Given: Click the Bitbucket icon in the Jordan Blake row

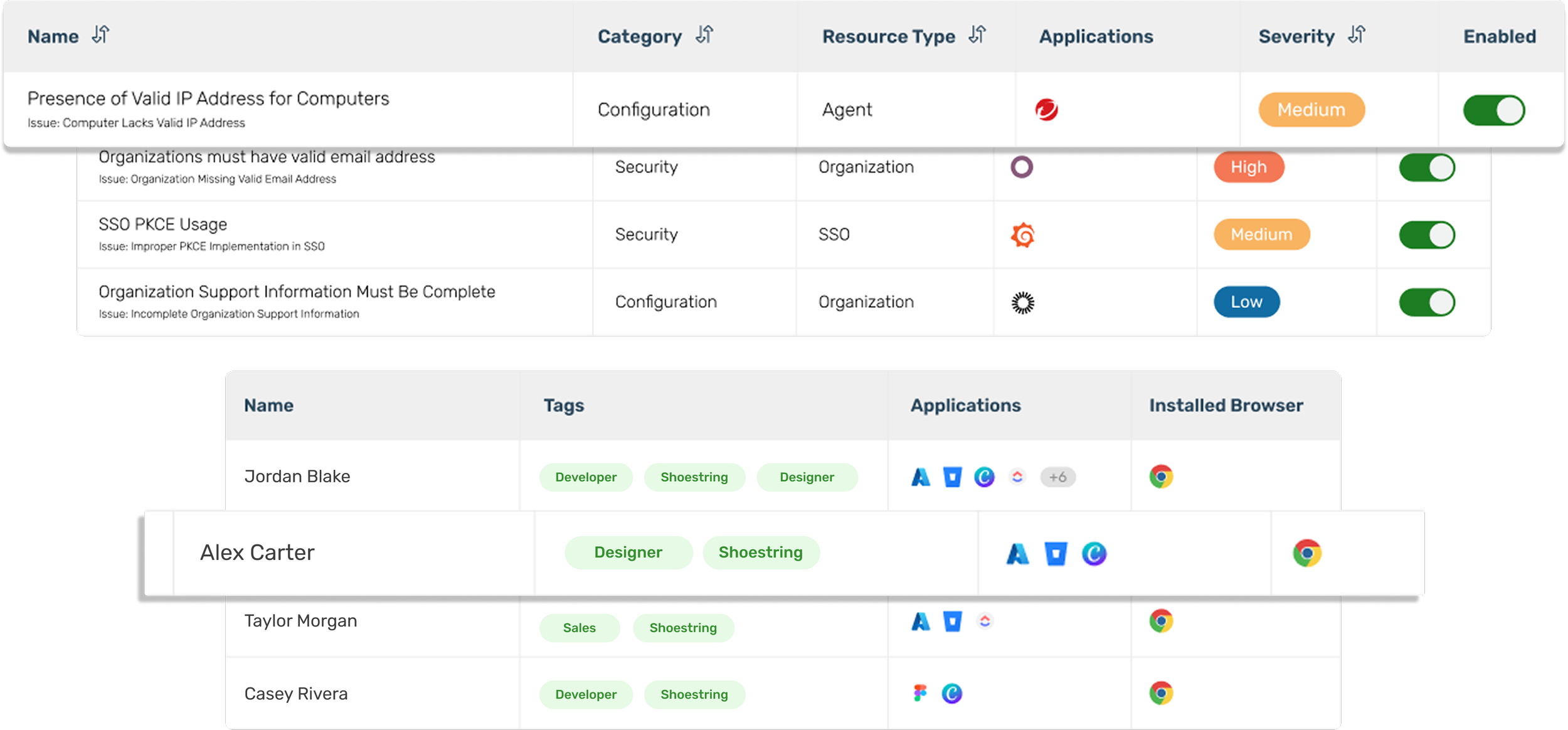Looking at the screenshot, I should click(952, 477).
